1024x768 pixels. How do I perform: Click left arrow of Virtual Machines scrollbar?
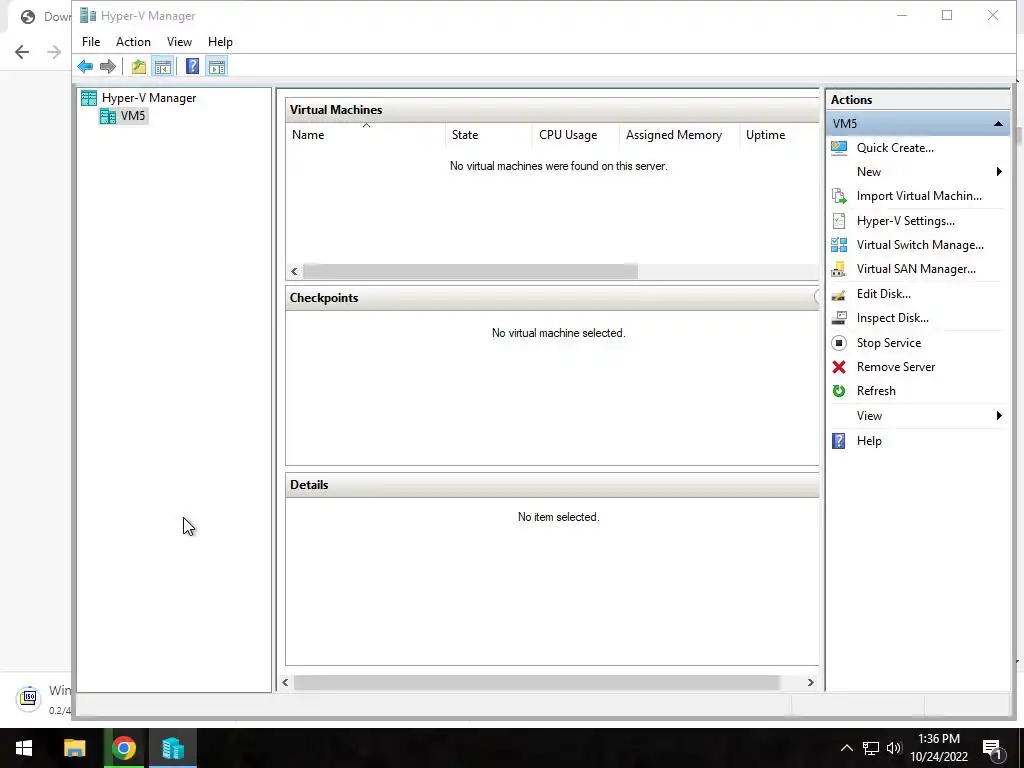click(x=295, y=272)
